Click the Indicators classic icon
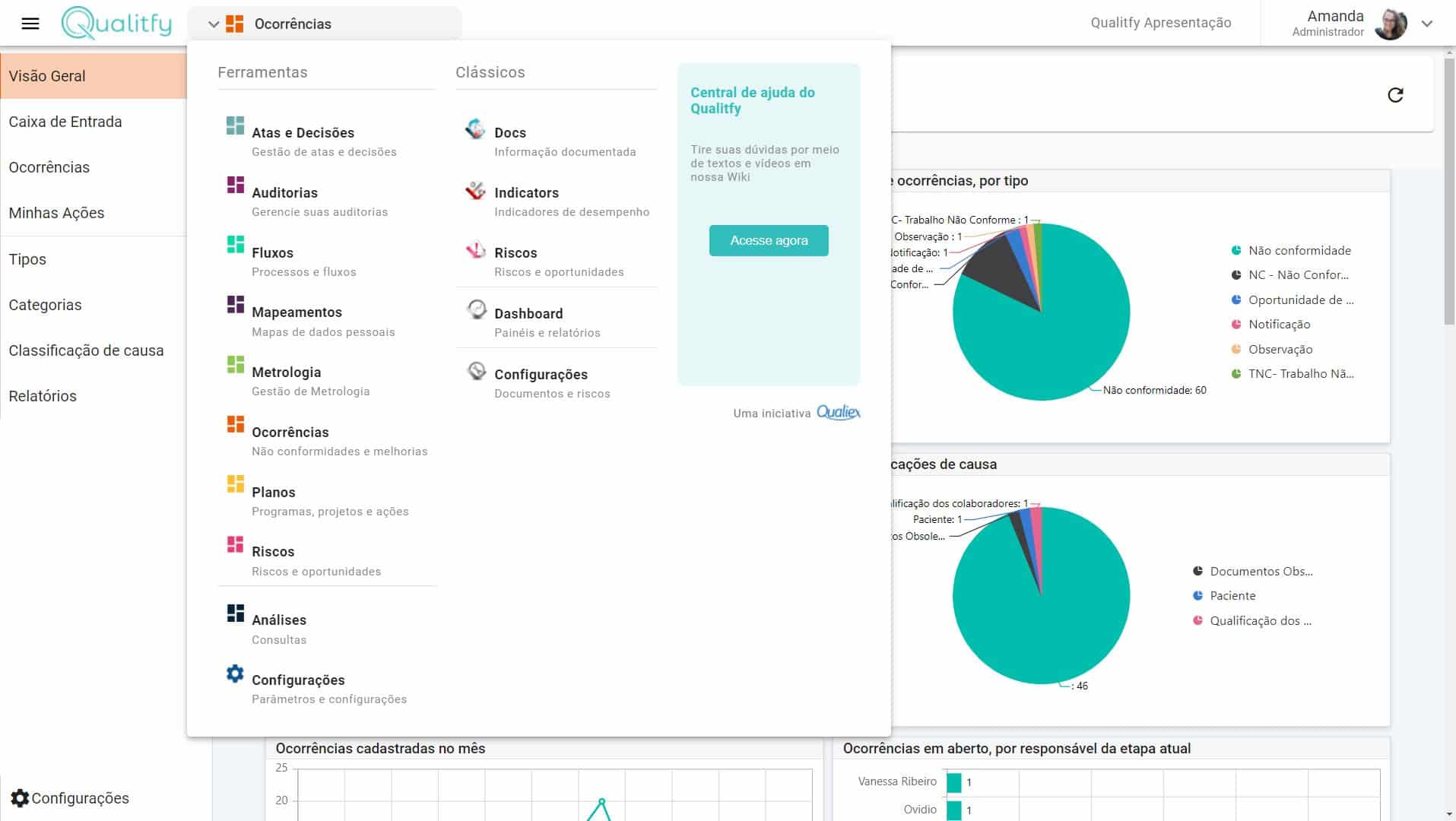1456x821 pixels. (475, 189)
